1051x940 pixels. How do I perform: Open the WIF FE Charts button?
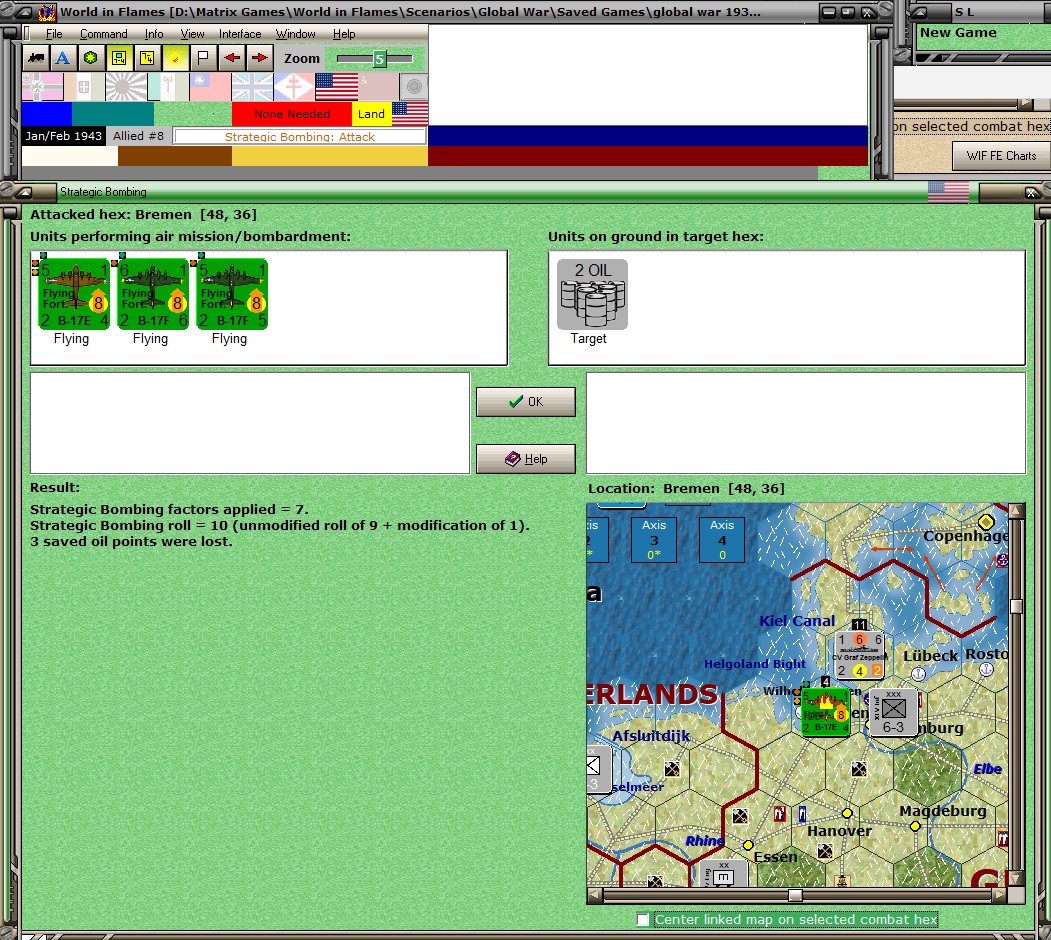click(x=1001, y=156)
